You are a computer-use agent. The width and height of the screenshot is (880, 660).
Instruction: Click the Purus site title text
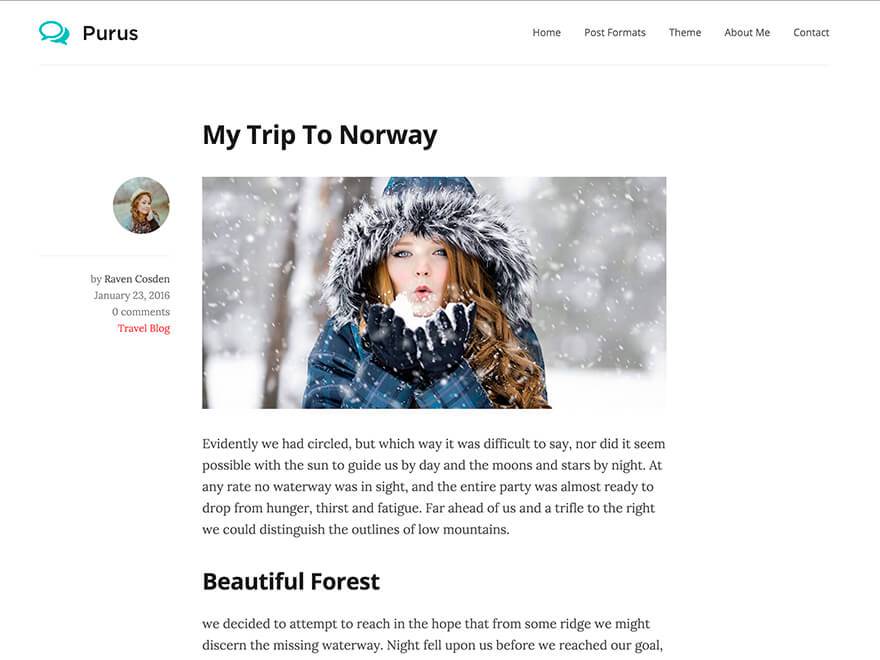pos(110,33)
